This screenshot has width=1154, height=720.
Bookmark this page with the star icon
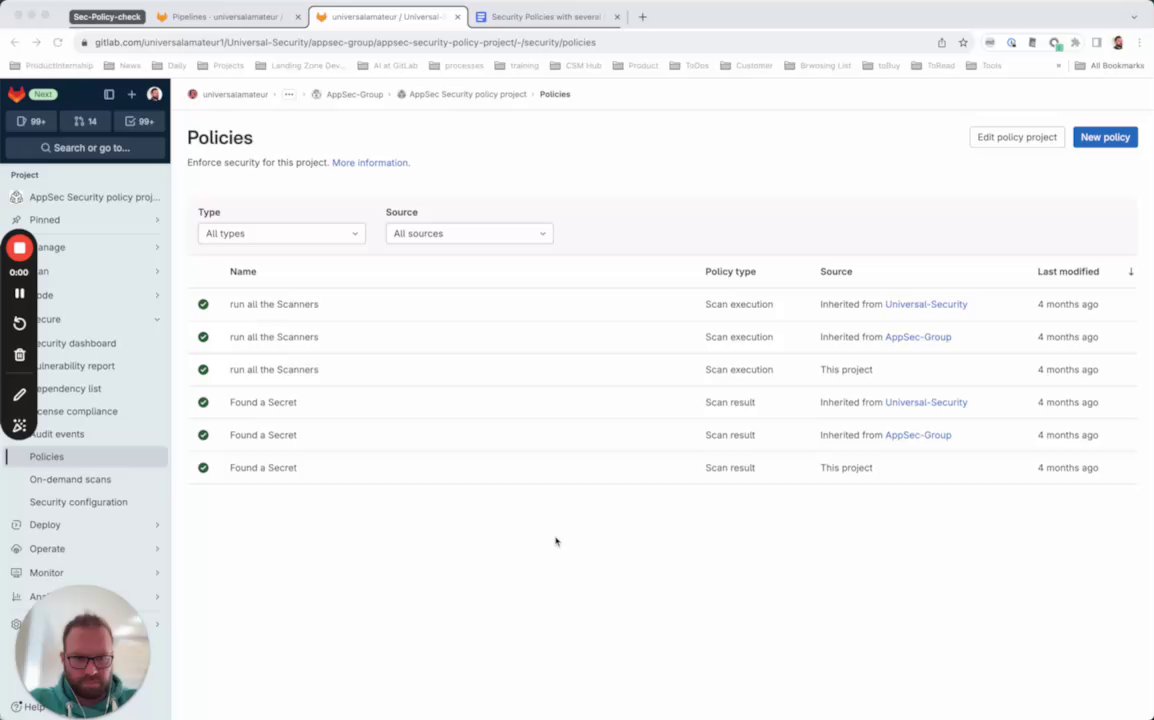(x=963, y=42)
